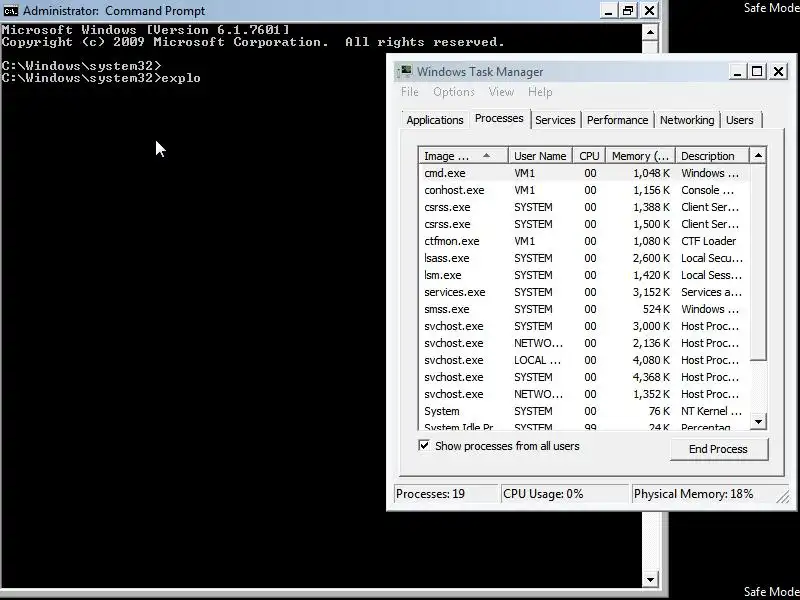800x600 pixels.
Task: Close the Windows Task Manager window
Action: (778, 71)
